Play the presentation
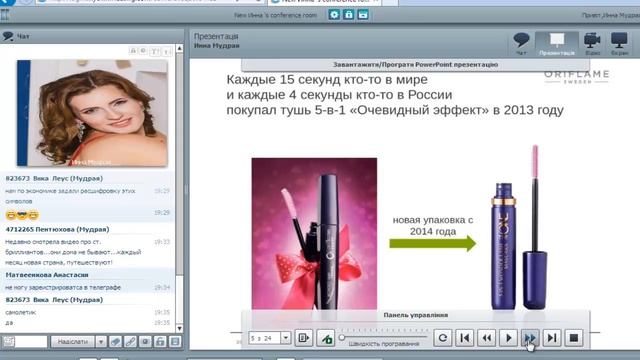Viewport: 640px width, 360px height. 509,338
